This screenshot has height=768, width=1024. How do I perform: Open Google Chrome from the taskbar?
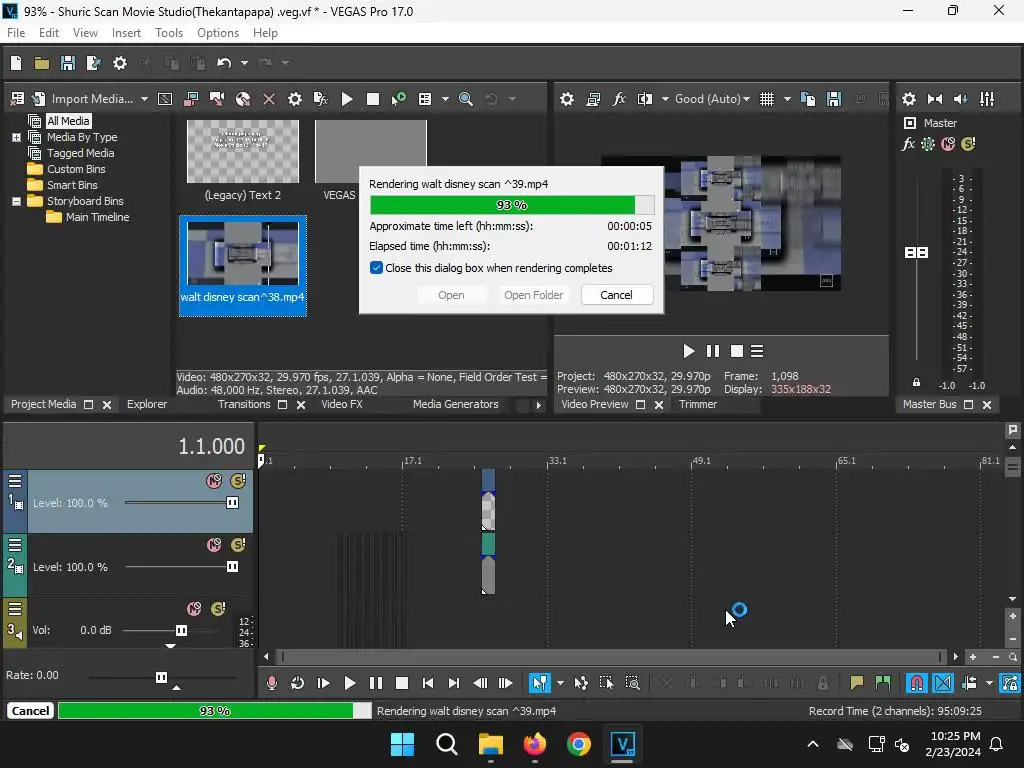coord(579,744)
